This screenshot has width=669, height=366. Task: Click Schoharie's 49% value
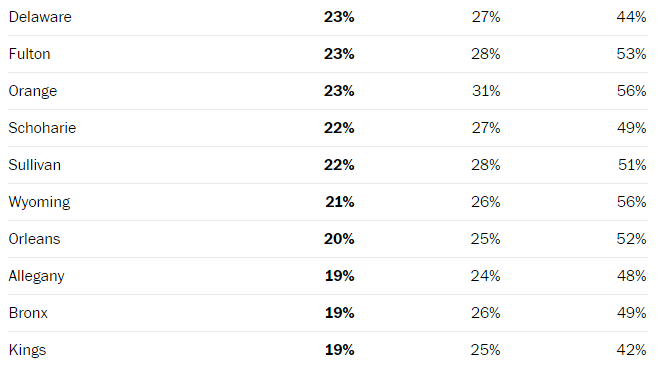631,128
